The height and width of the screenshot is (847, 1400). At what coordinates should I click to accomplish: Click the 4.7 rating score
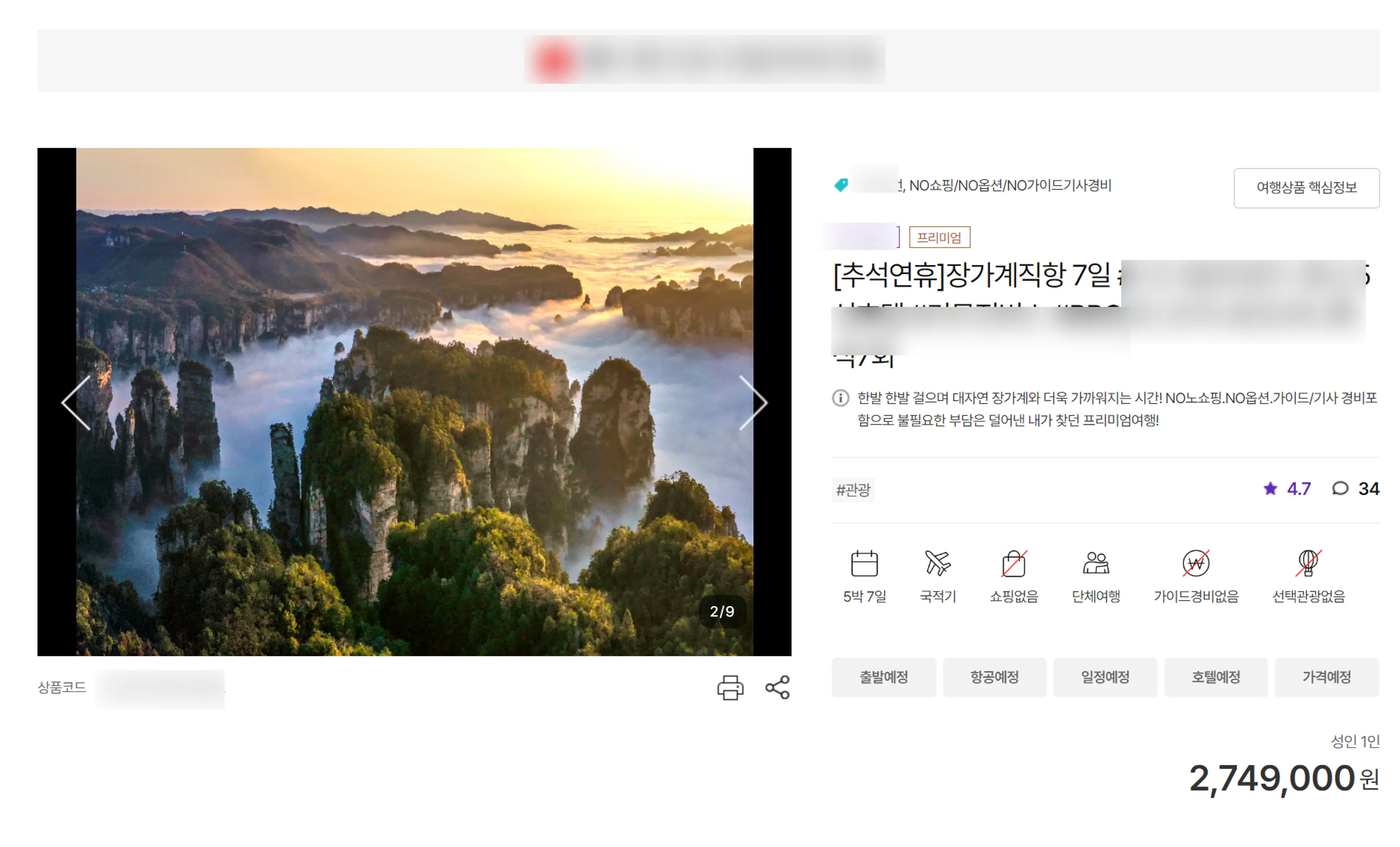coord(1299,489)
